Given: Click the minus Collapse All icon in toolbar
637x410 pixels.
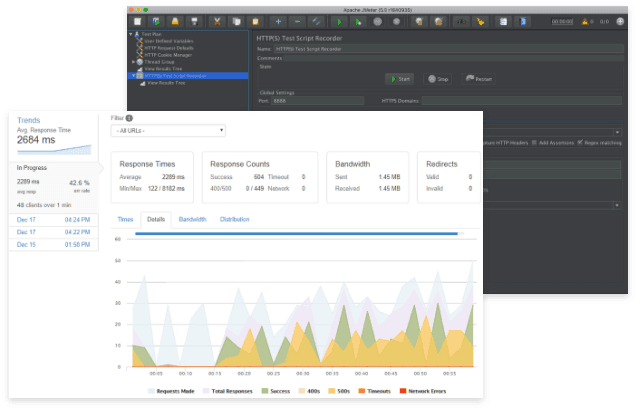Looking at the screenshot, I should point(297,22).
